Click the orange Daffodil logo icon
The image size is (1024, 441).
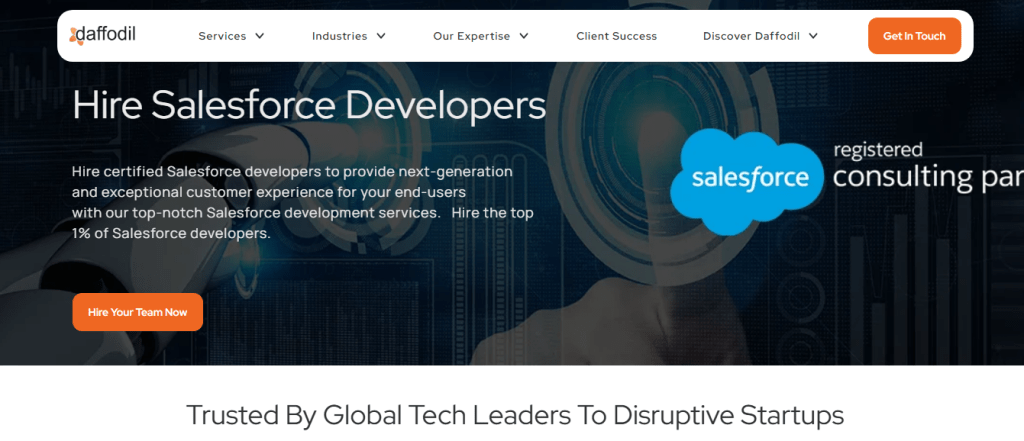(x=76, y=37)
